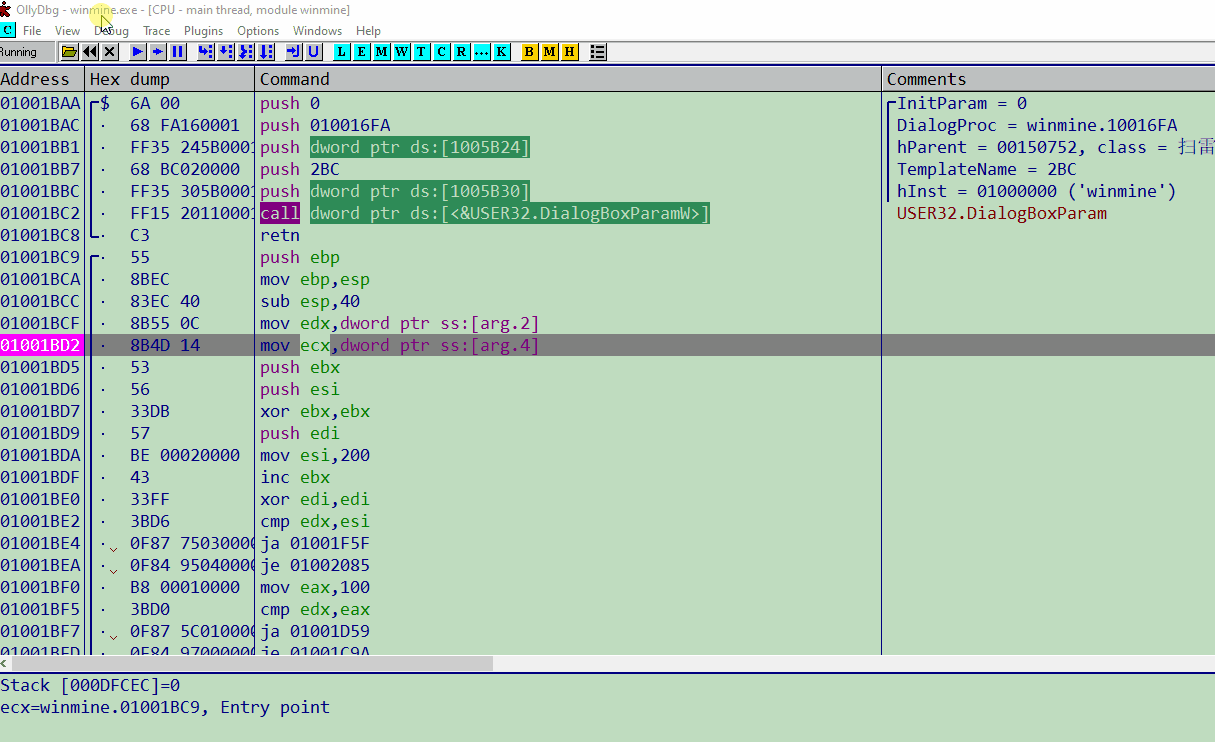Click Execute till return icon
Screen dimensions: 1215x742
(x=293, y=51)
